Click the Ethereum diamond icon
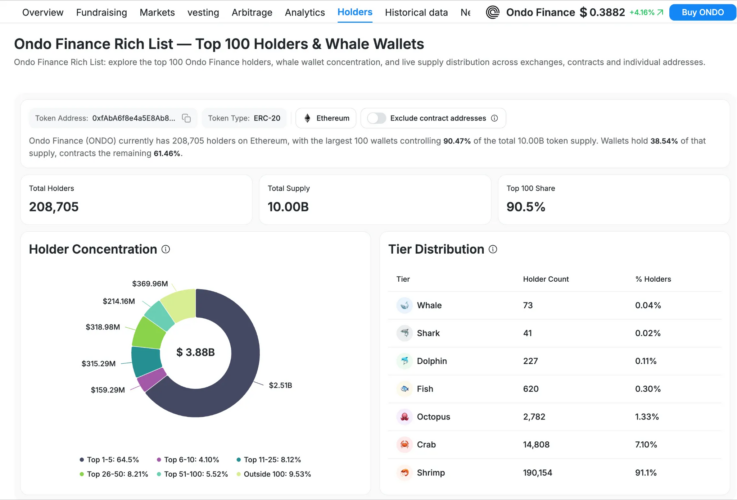Image resolution: width=737 pixels, height=500 pixels. [x=307, y=118]
